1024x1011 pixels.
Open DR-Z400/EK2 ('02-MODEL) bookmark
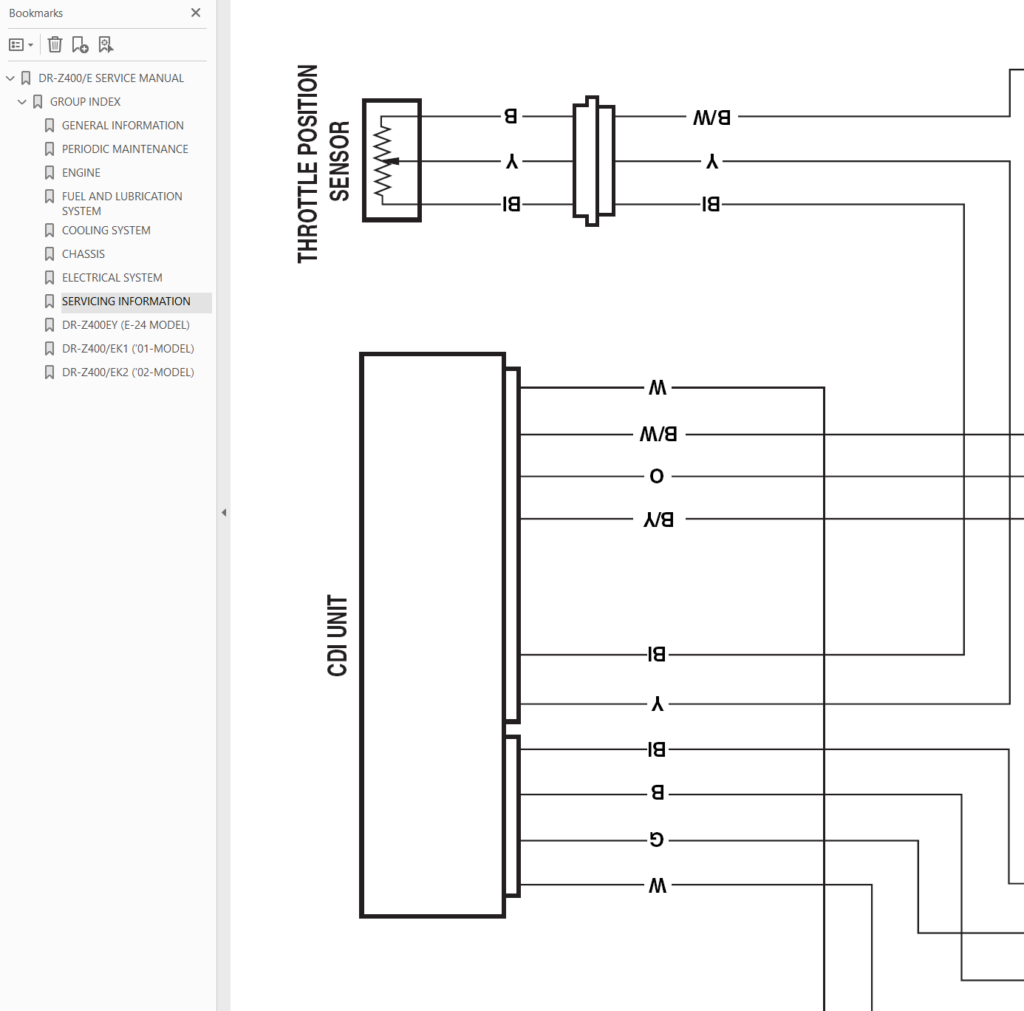[x=128, y=372]
